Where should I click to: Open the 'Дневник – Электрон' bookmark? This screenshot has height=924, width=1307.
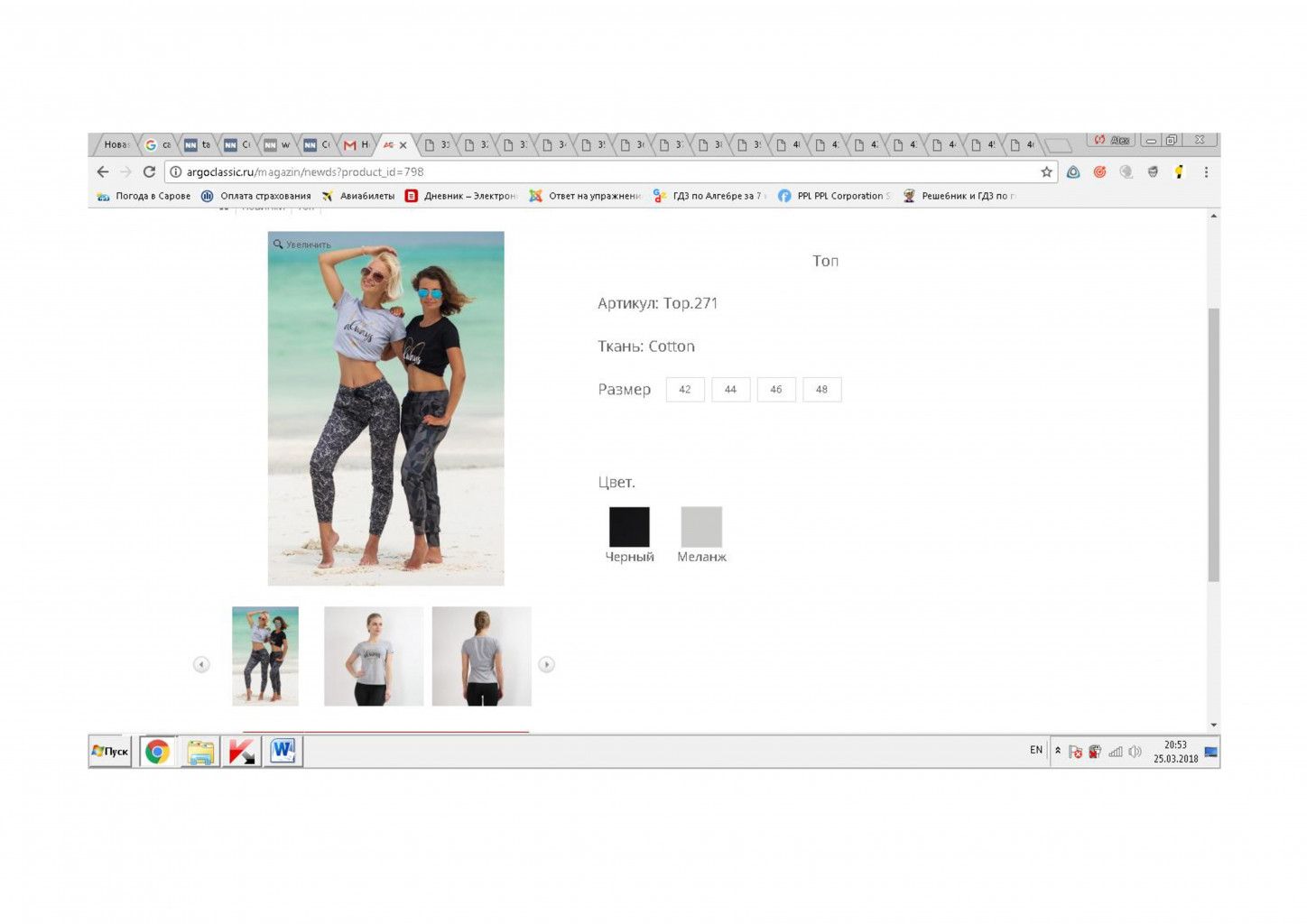click(460, 196)
